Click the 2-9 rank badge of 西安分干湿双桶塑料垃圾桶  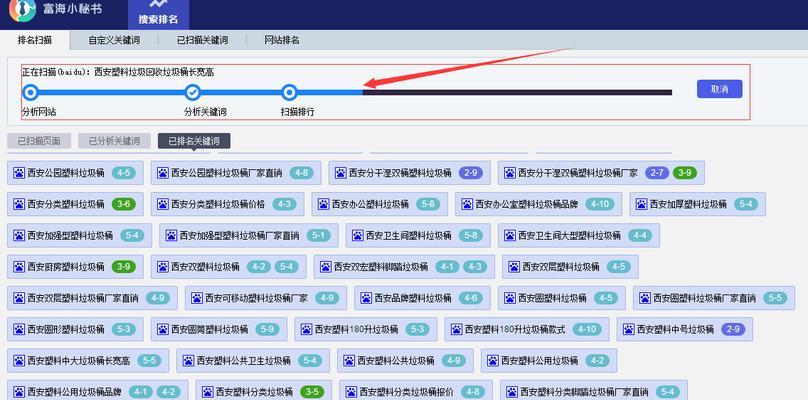[470, 173]
